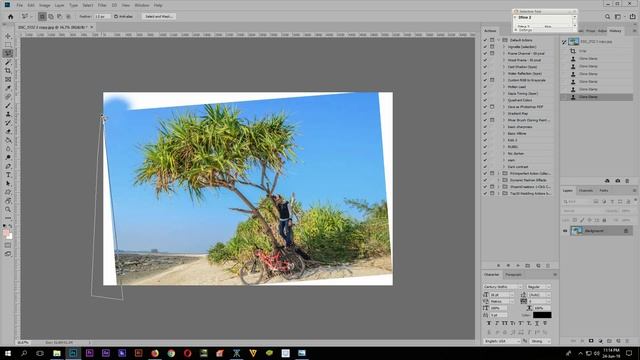
Task: Toggle checkmark for Vignette (selection) action
Action: (485, 47)
